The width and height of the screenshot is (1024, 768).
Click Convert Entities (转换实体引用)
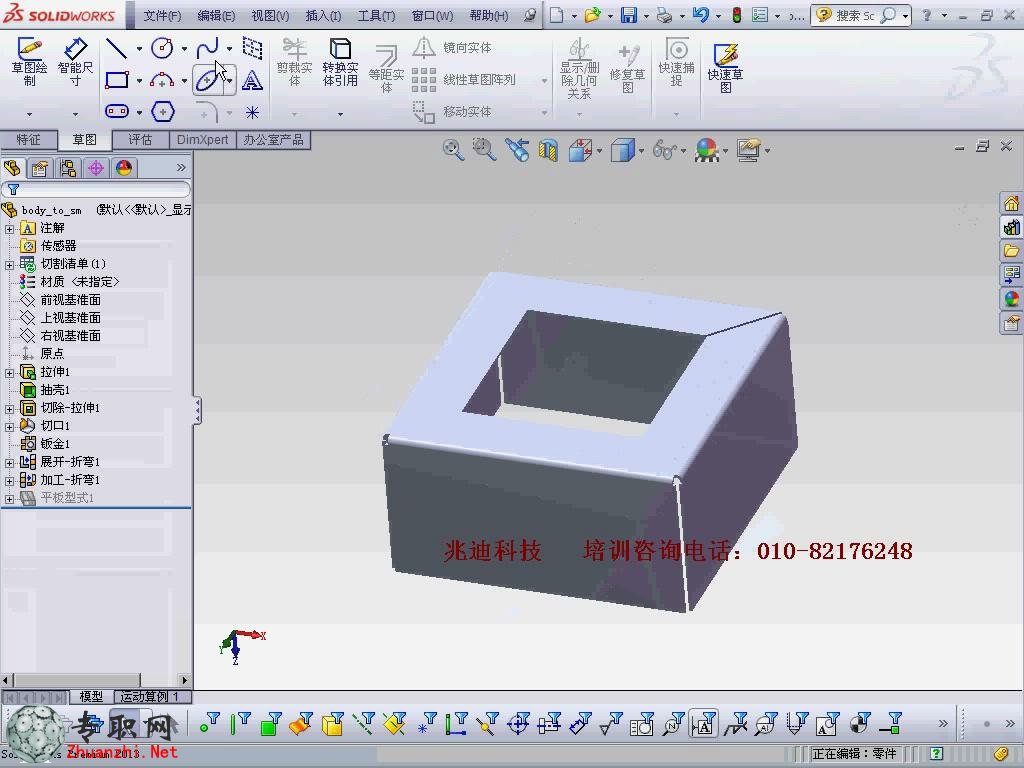[x=340, y=62]
